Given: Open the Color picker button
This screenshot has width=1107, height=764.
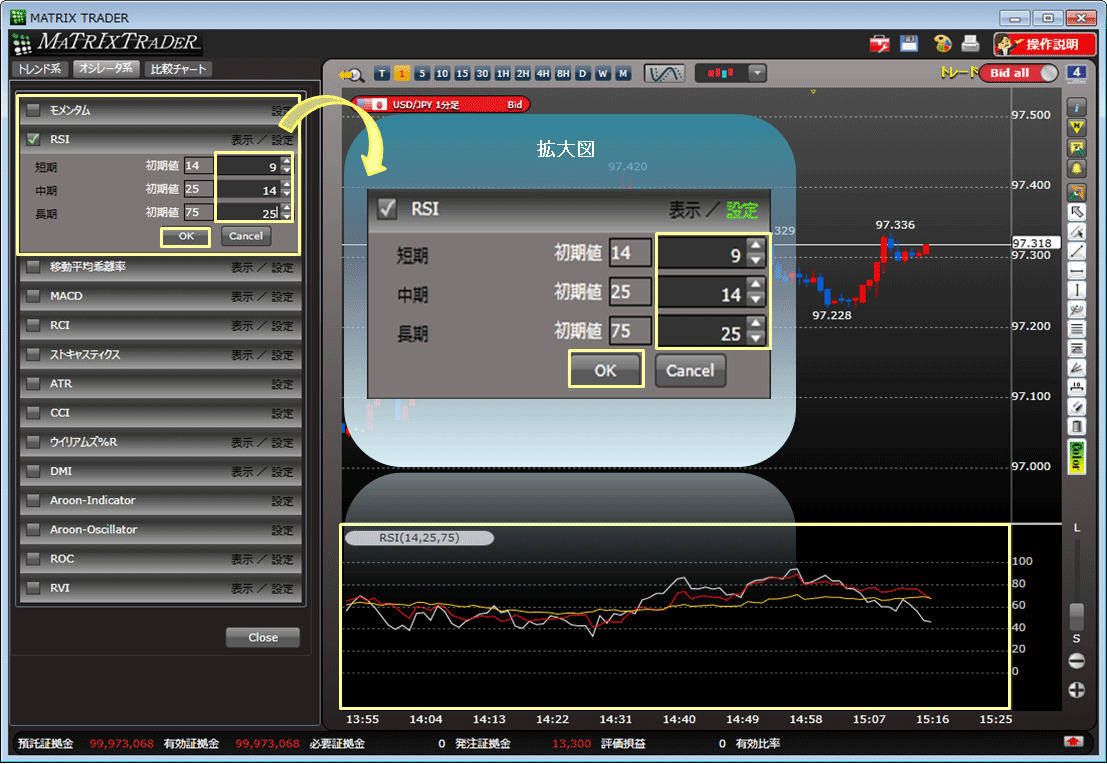Looking at the screenshot, I should (x=1077, y=456).
